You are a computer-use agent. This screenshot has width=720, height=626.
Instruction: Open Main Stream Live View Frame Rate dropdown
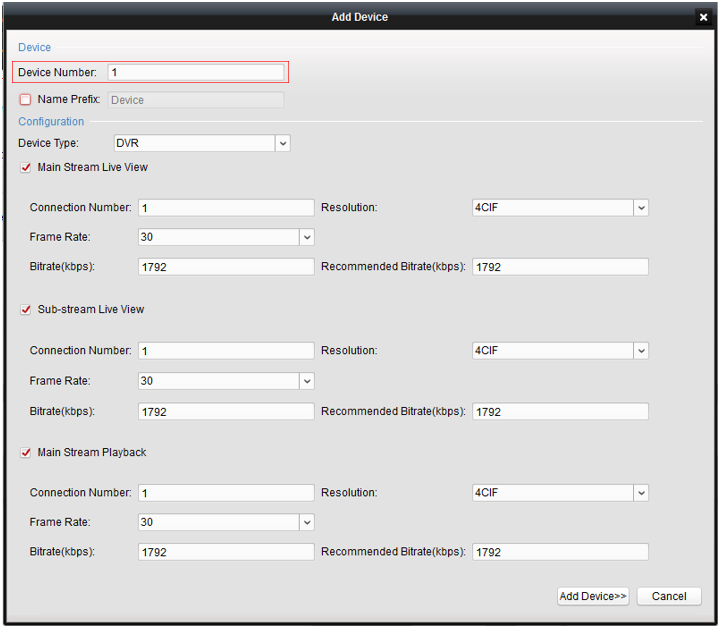click(307, 238)
